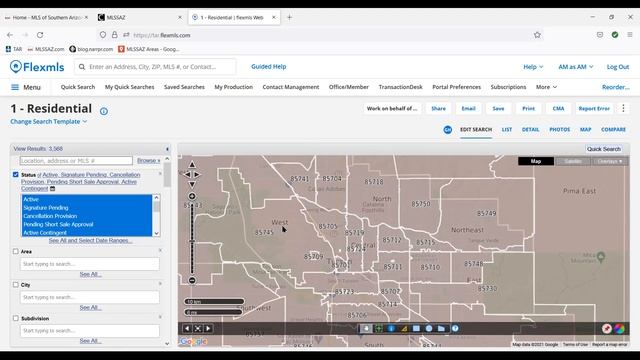This screenshot has width=640, height=360.
Task: Click the Share button
Action: tap(438, 109)
